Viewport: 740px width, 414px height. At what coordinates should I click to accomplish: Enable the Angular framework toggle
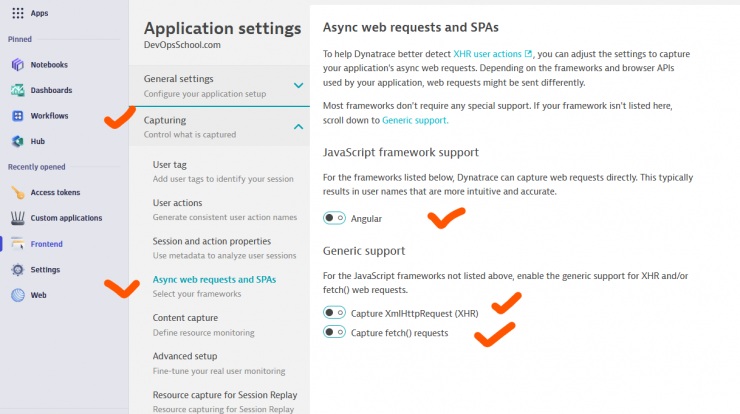pos(334,218)
